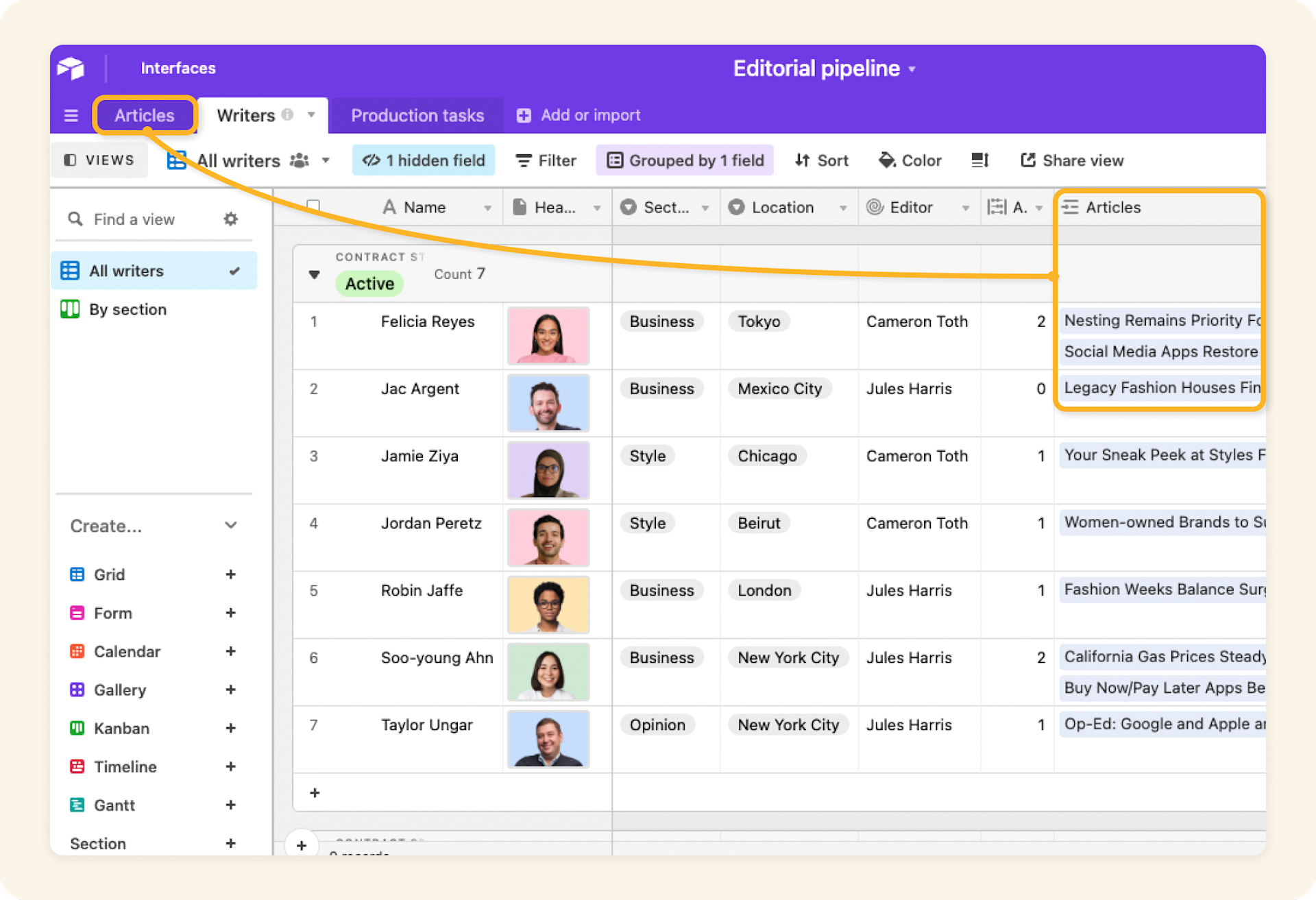Open the sidebar hamburger menu

click(71, 115)
